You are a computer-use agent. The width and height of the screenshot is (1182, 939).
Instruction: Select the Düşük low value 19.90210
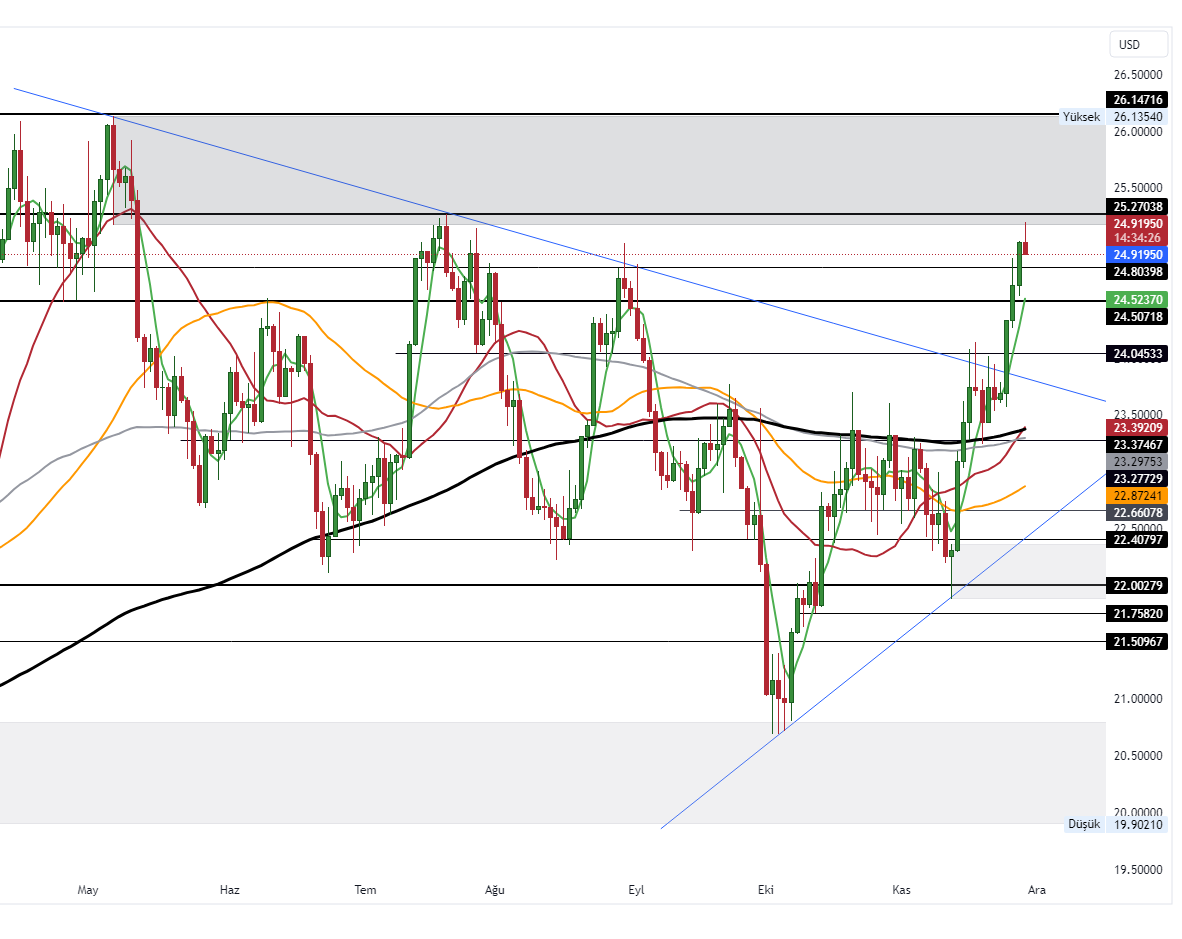coord(1136,823)
